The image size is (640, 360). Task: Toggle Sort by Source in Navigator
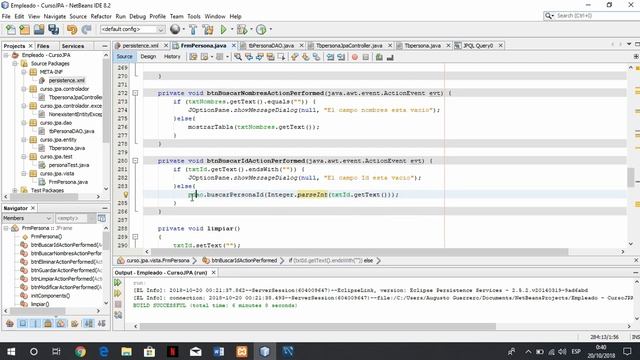[102, 324]
